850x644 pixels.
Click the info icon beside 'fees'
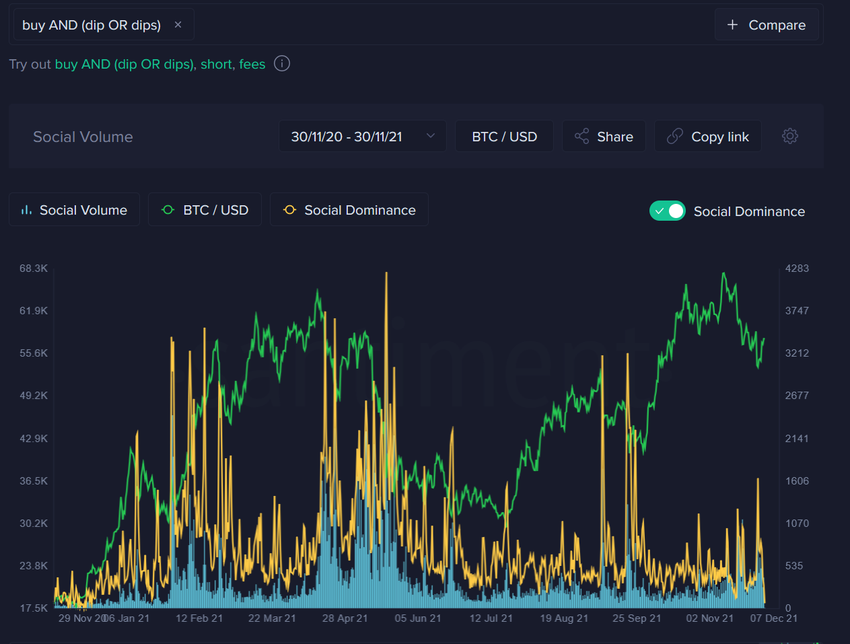(282, 64)
